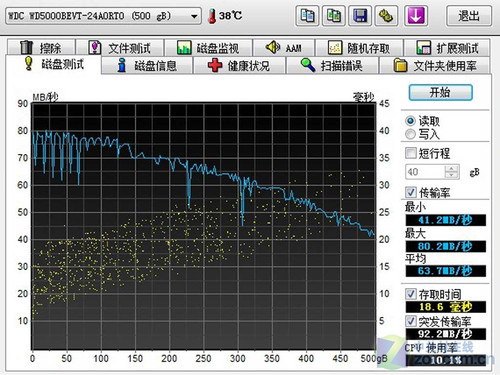Screen dimensions: 500x375
Task: Open the 文件测试 file benchmark tab
Action: point(120,48)
